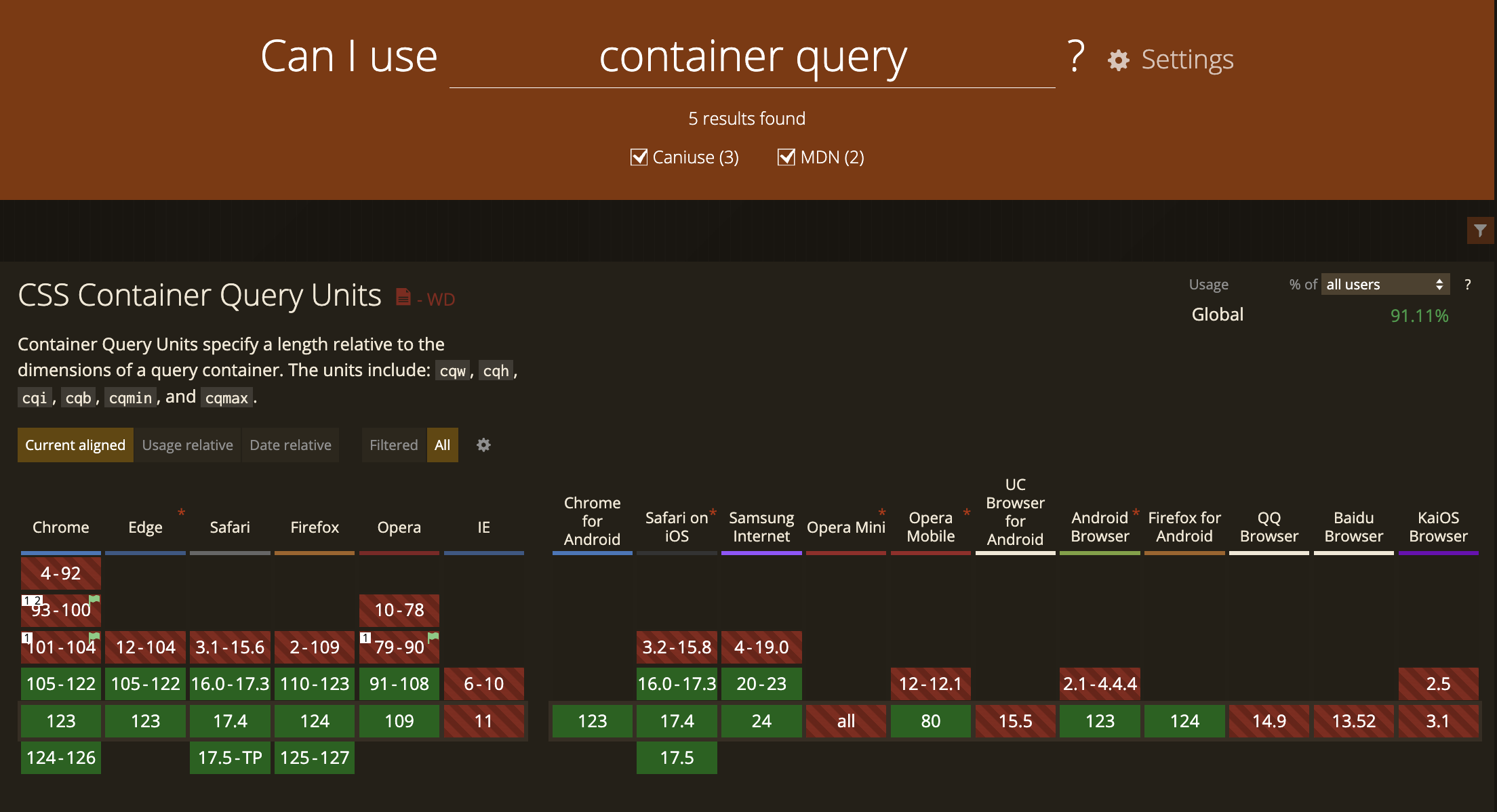The image size is (1497, 812).
Task: Click the Firefox 2-109 cell
Action: [x=315, y=647]
